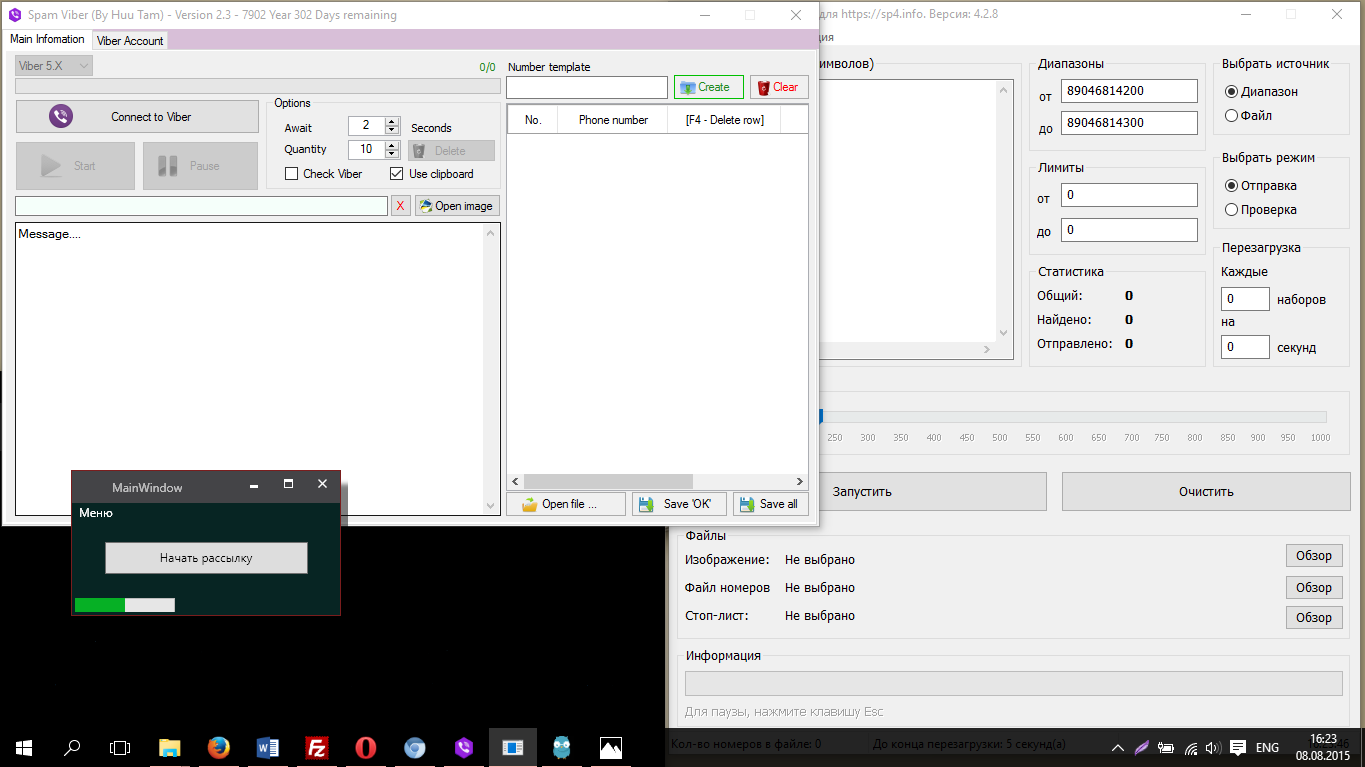
Task: Select the Отправка mode radio button
Action: point(1232,185)
